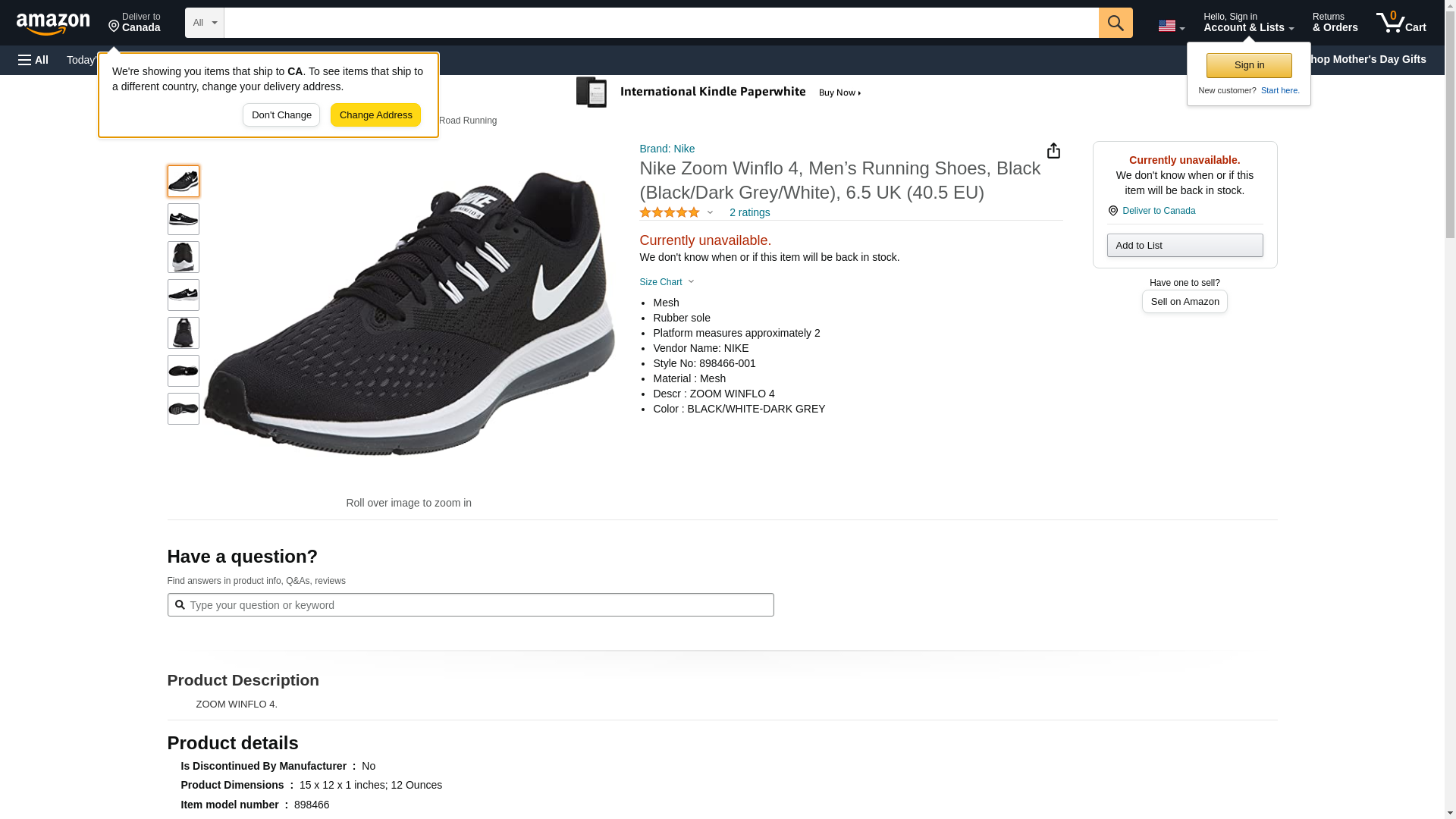Open the All hamburger menu
The image size is (1456, 819).
point(33,60)
